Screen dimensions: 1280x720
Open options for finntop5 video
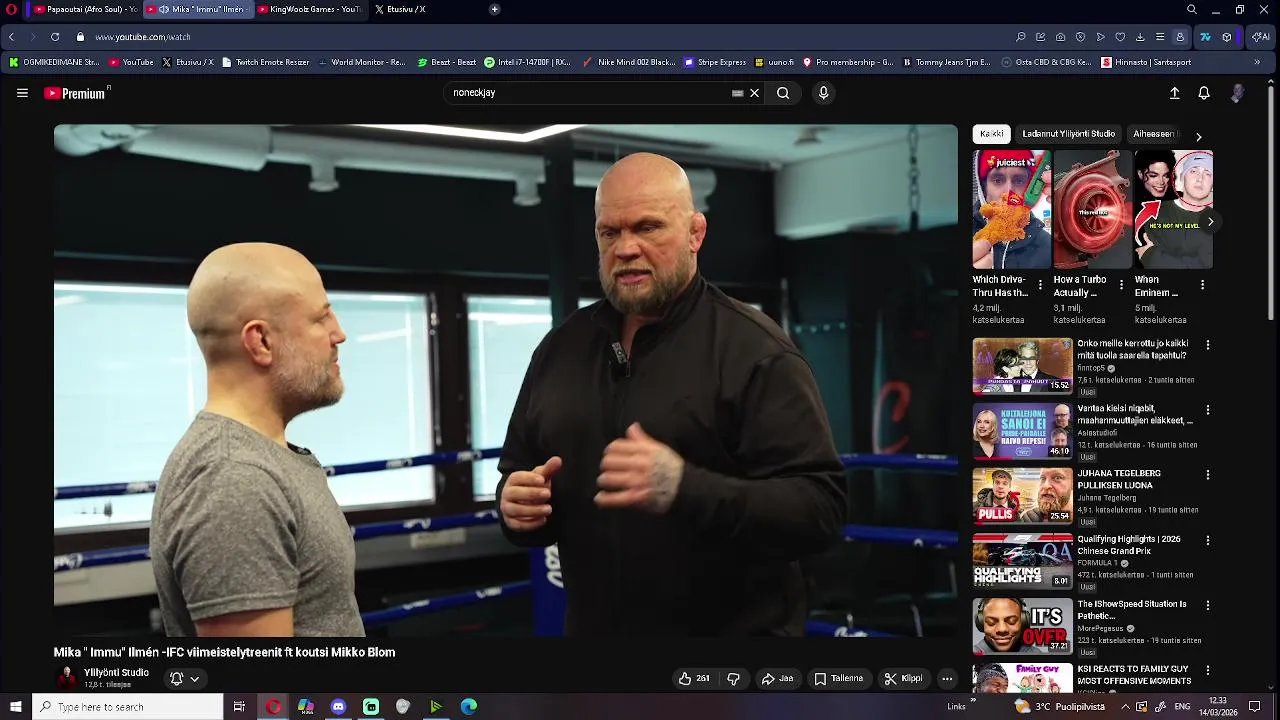[1207, 345]
